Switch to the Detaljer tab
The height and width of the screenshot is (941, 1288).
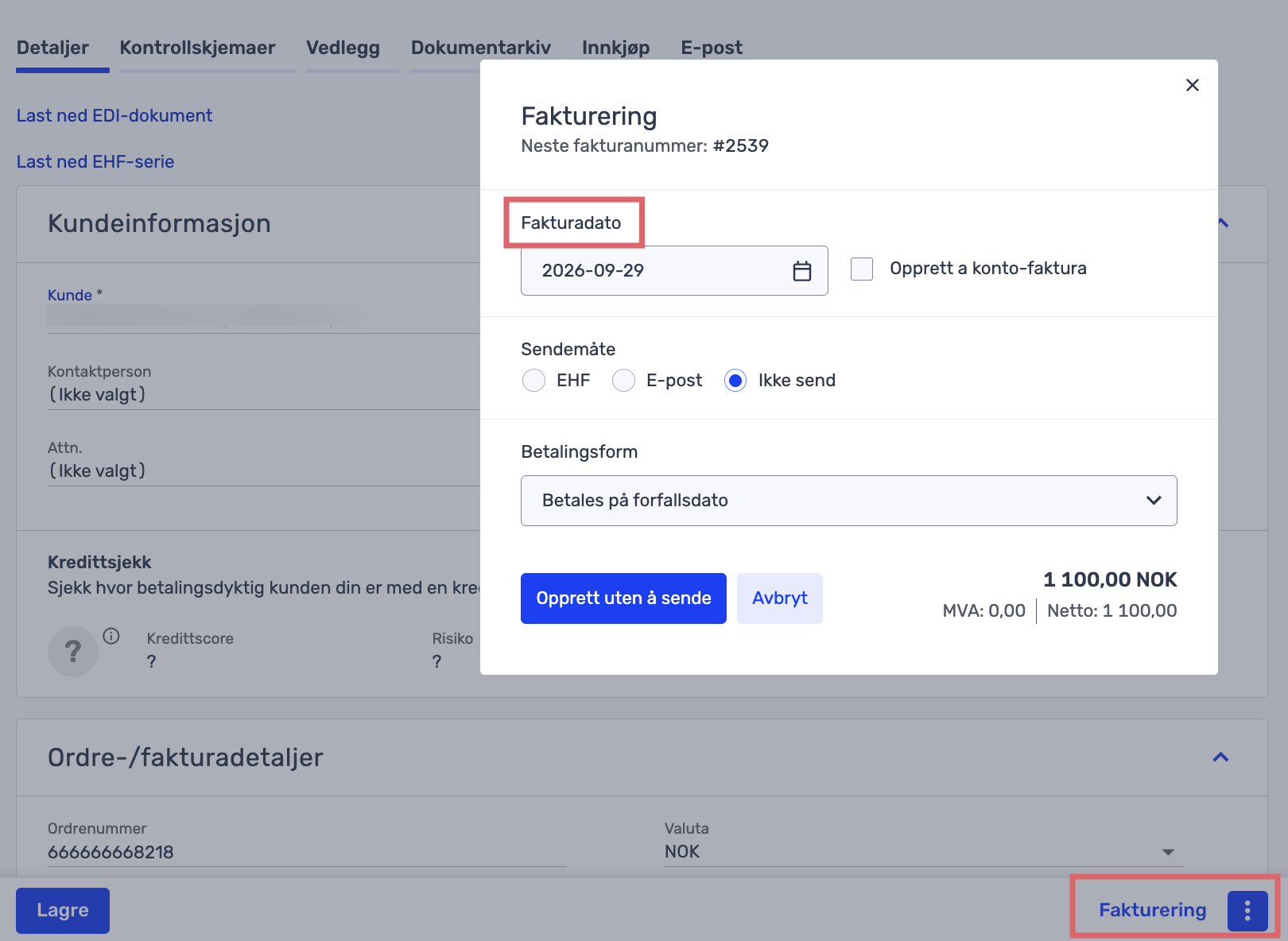[52, 48]
